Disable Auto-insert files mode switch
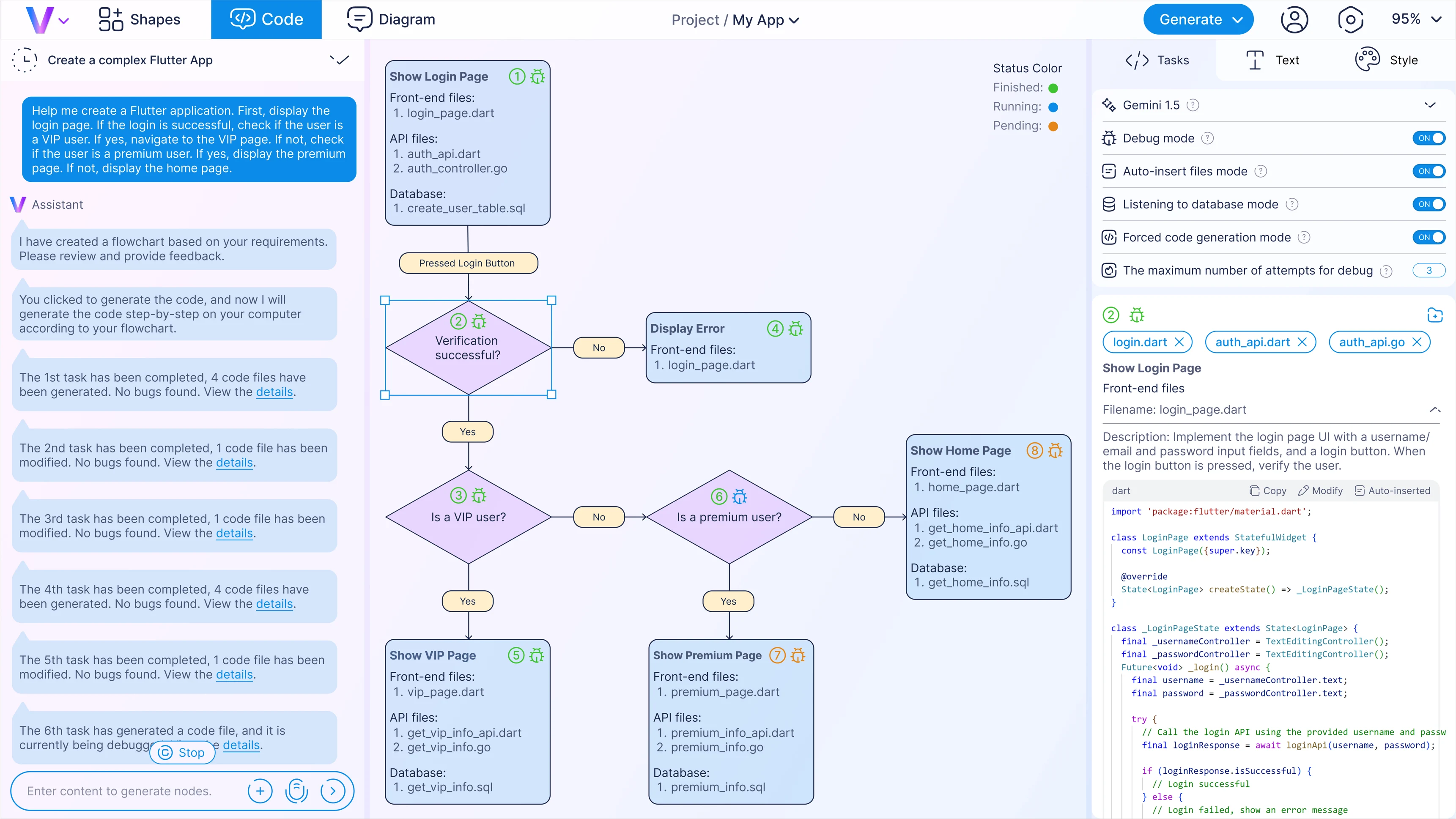Image resolution: width=1456 pixels, height=819 pixels. [x=1429, y=171]
